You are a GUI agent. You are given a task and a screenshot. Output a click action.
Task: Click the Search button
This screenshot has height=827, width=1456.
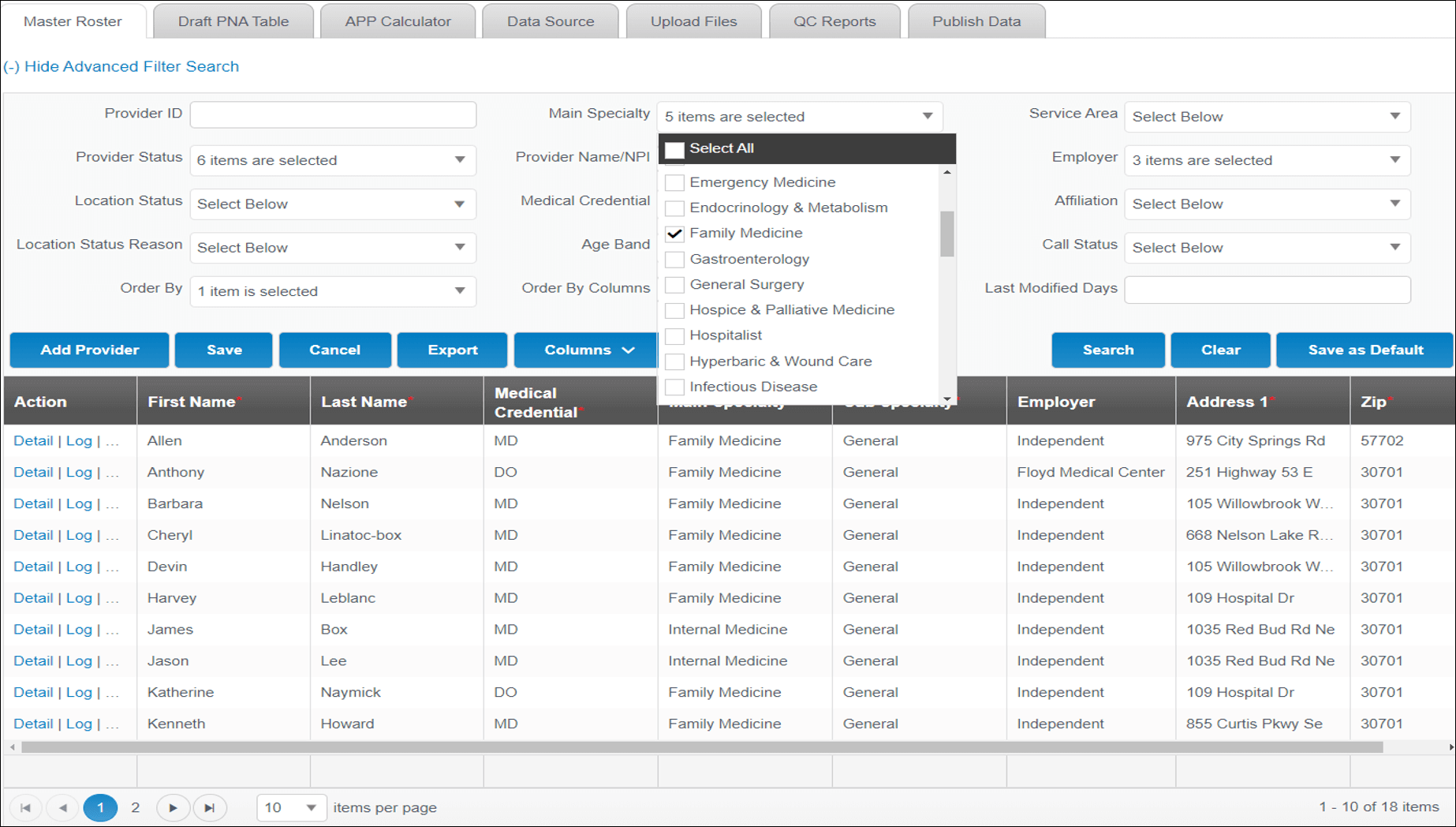[x=1108, y=350]
